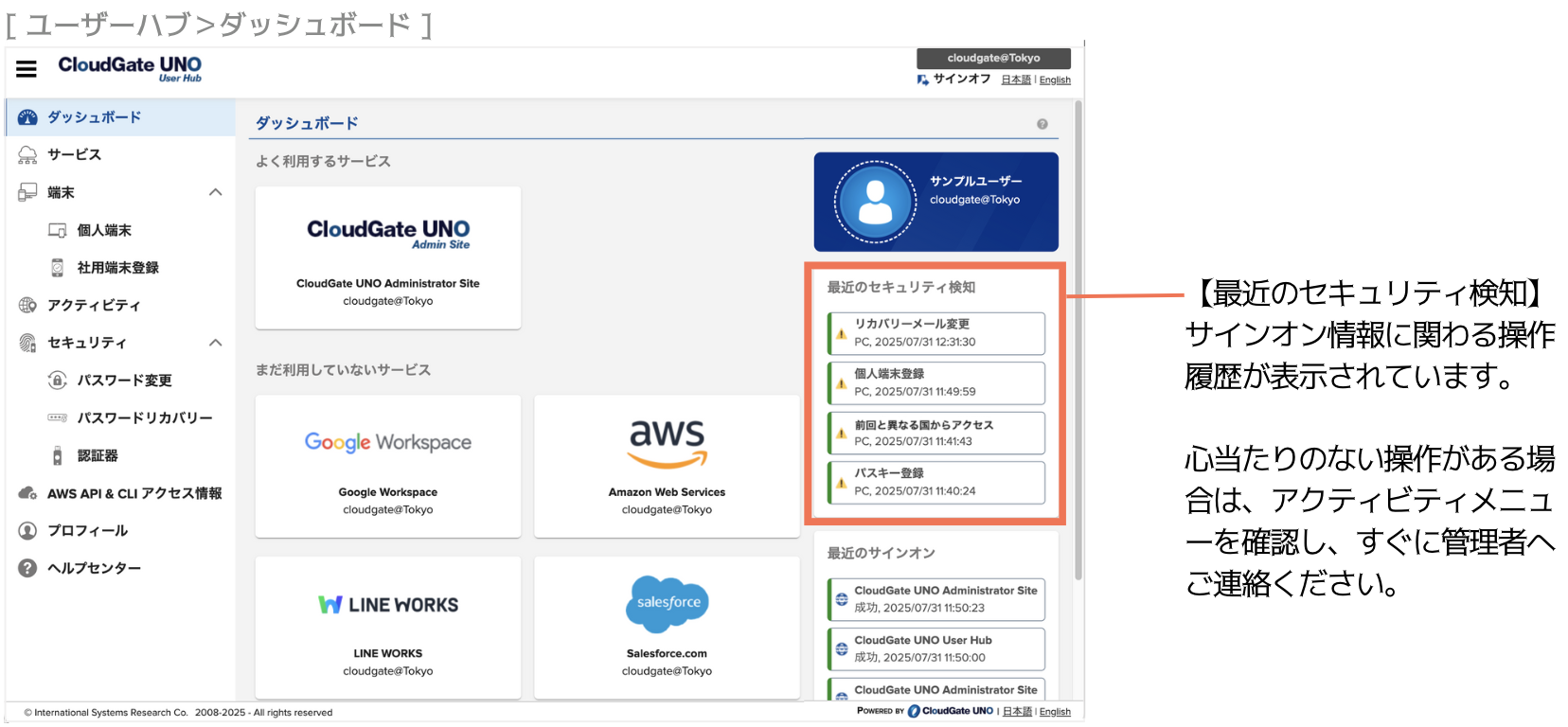Image resolution: width=1568 pixels, height=727 pixels.
Task: Open the Amazon Web Services card
Action: [x=667, y=466]
